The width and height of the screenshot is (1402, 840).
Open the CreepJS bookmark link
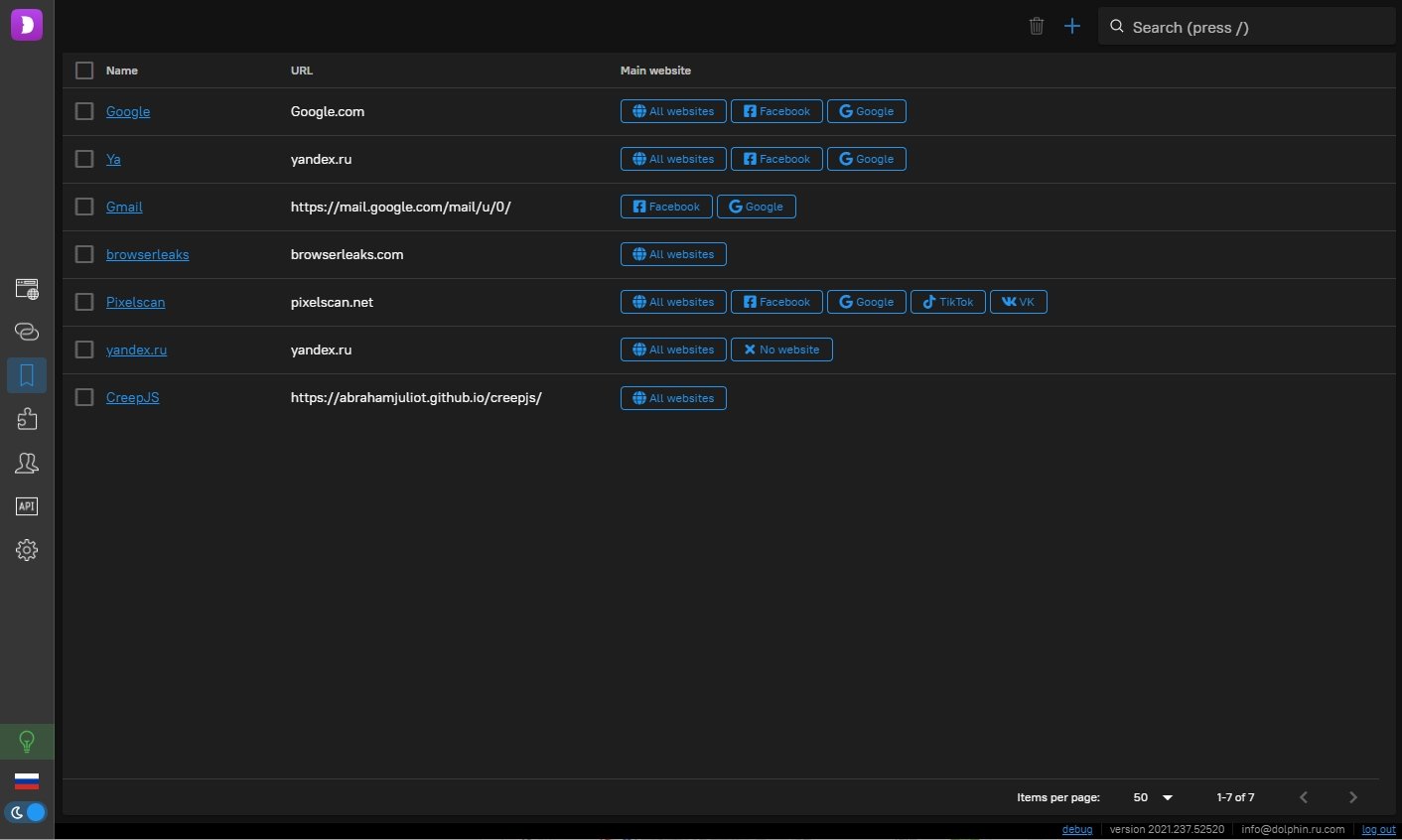132,397
